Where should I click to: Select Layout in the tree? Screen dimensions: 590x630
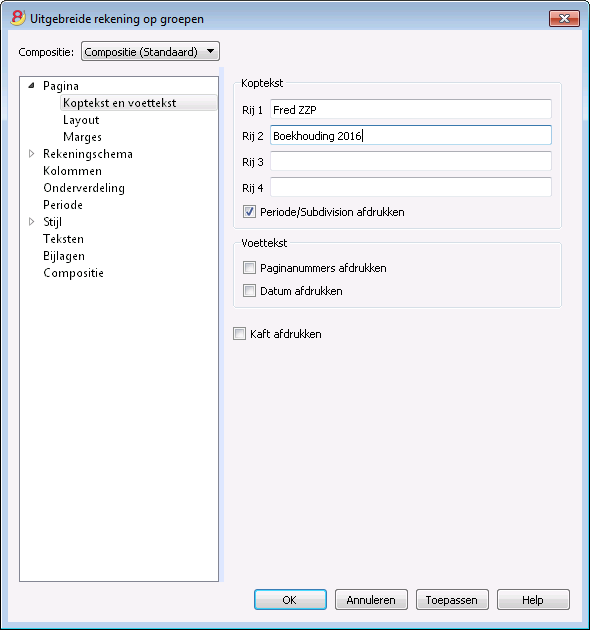(x=81, y=120)
